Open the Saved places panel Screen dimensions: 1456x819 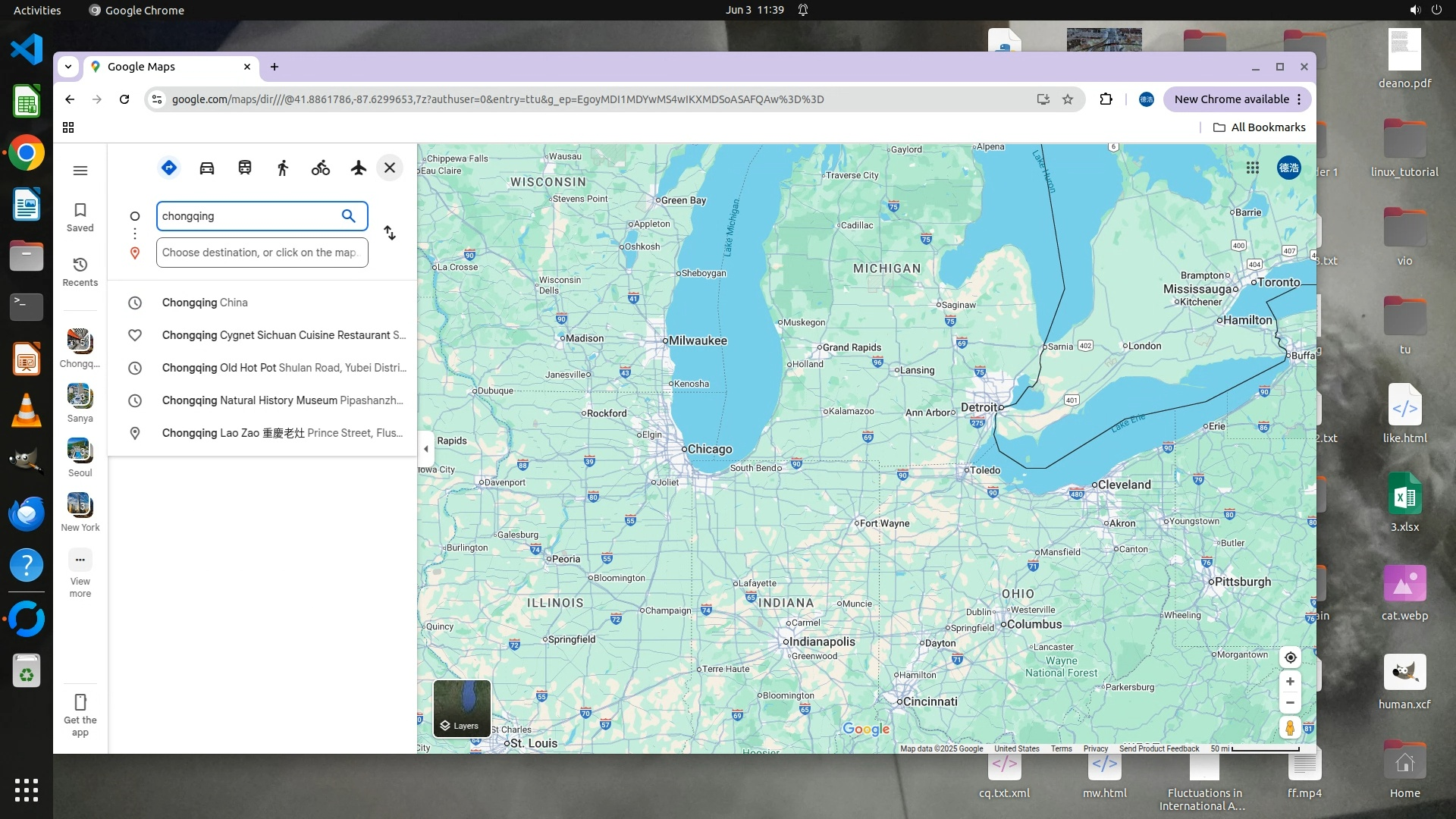pyautogui.click(x=80, y=217)
